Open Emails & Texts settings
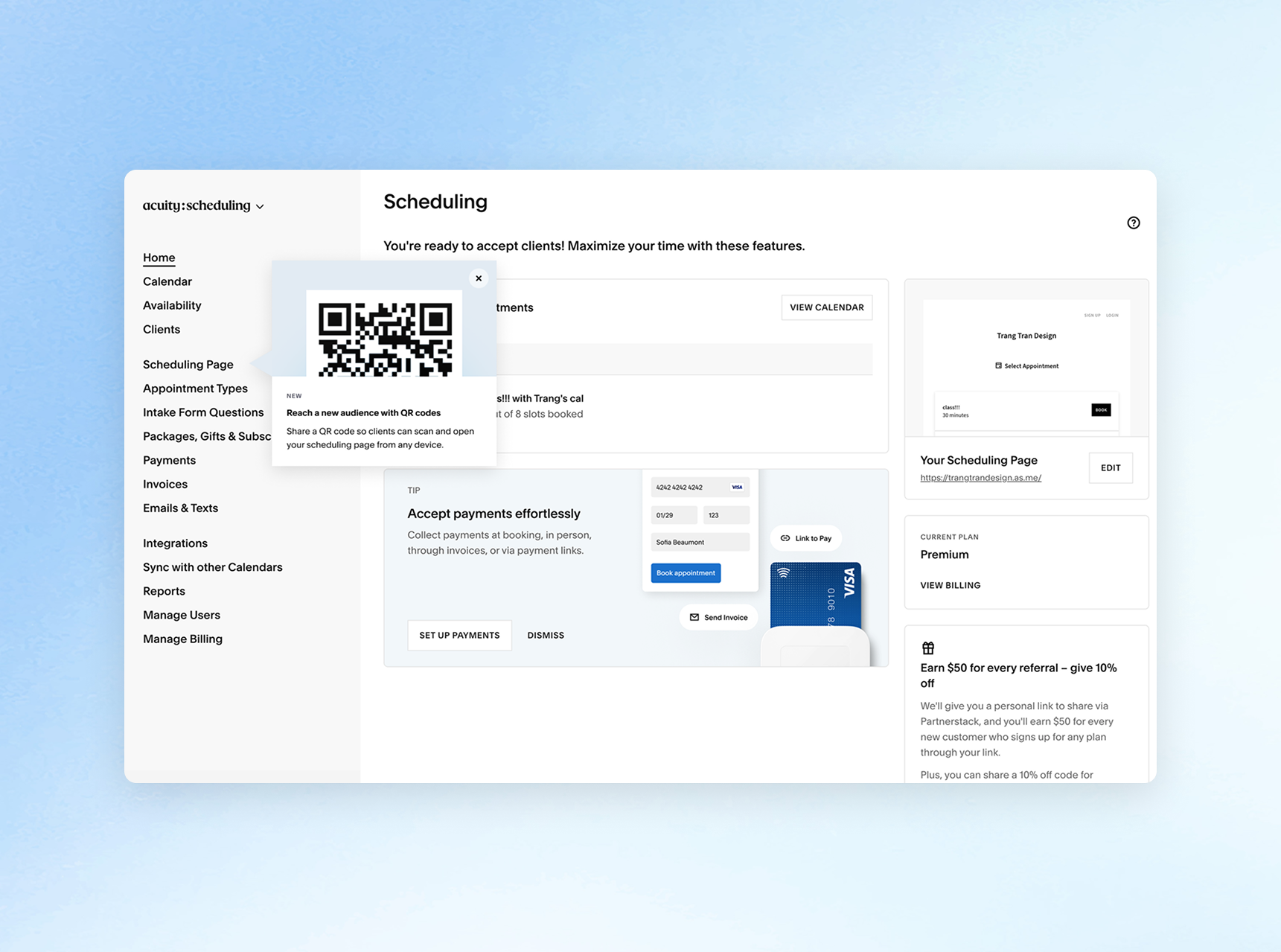The width and height of the screenshot is (1281, 952). [x=180, y=508]
